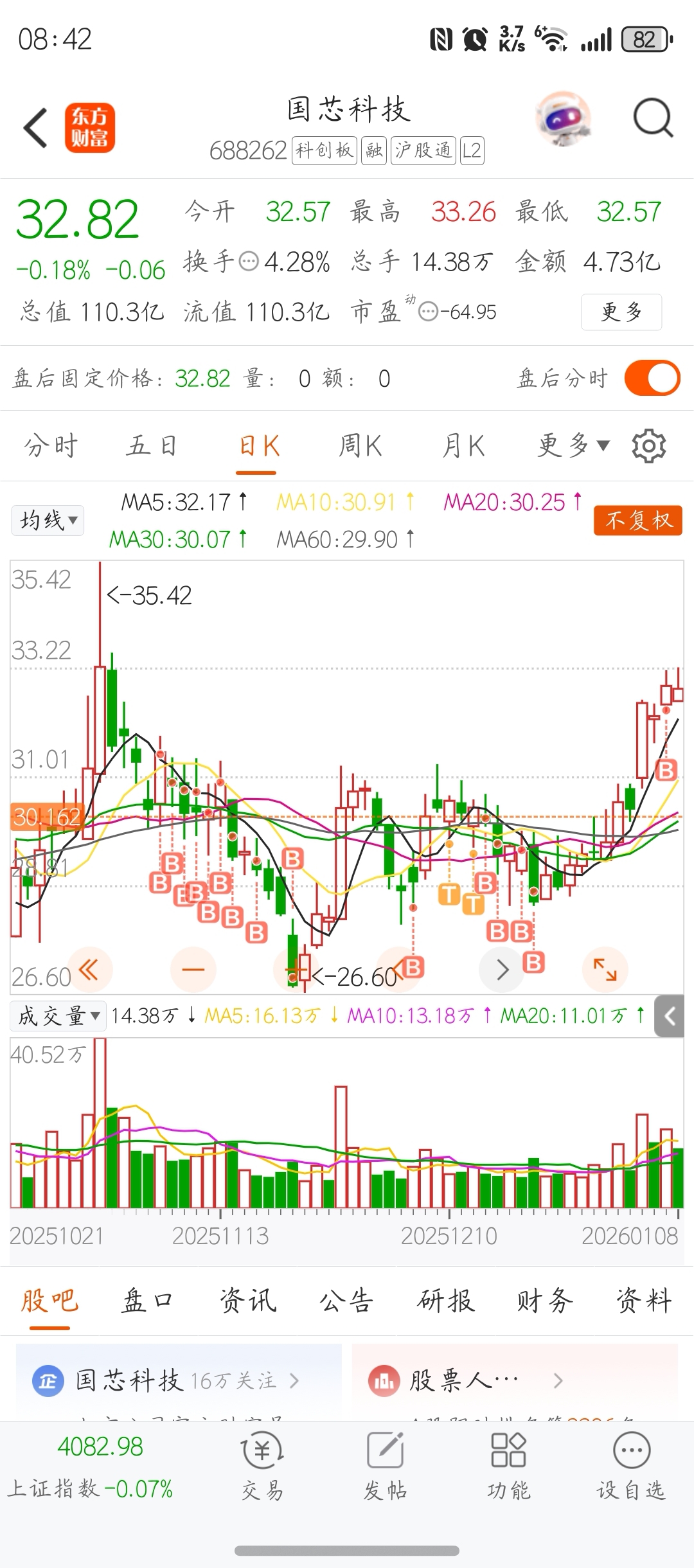Tap the red 股票人 chart icon
The image size is (694, 1568).
(384, 1381)
